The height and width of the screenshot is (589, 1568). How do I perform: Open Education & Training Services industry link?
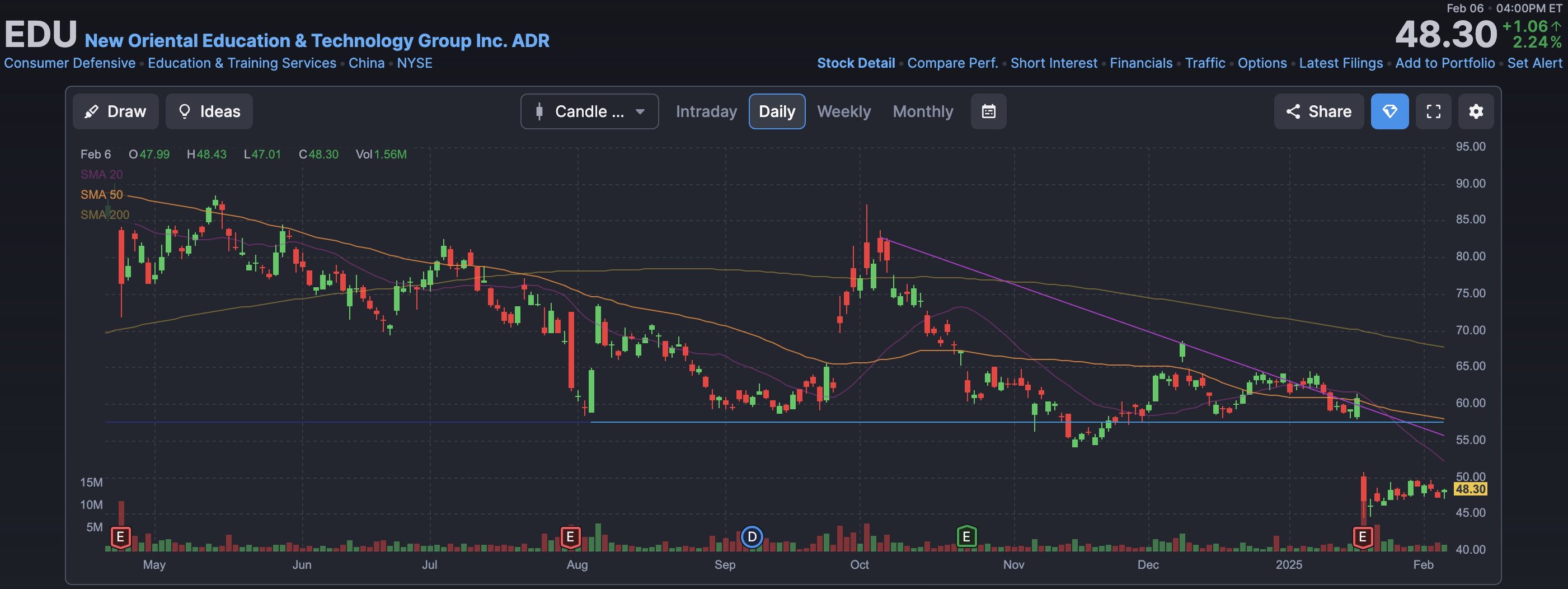point(242,63)
